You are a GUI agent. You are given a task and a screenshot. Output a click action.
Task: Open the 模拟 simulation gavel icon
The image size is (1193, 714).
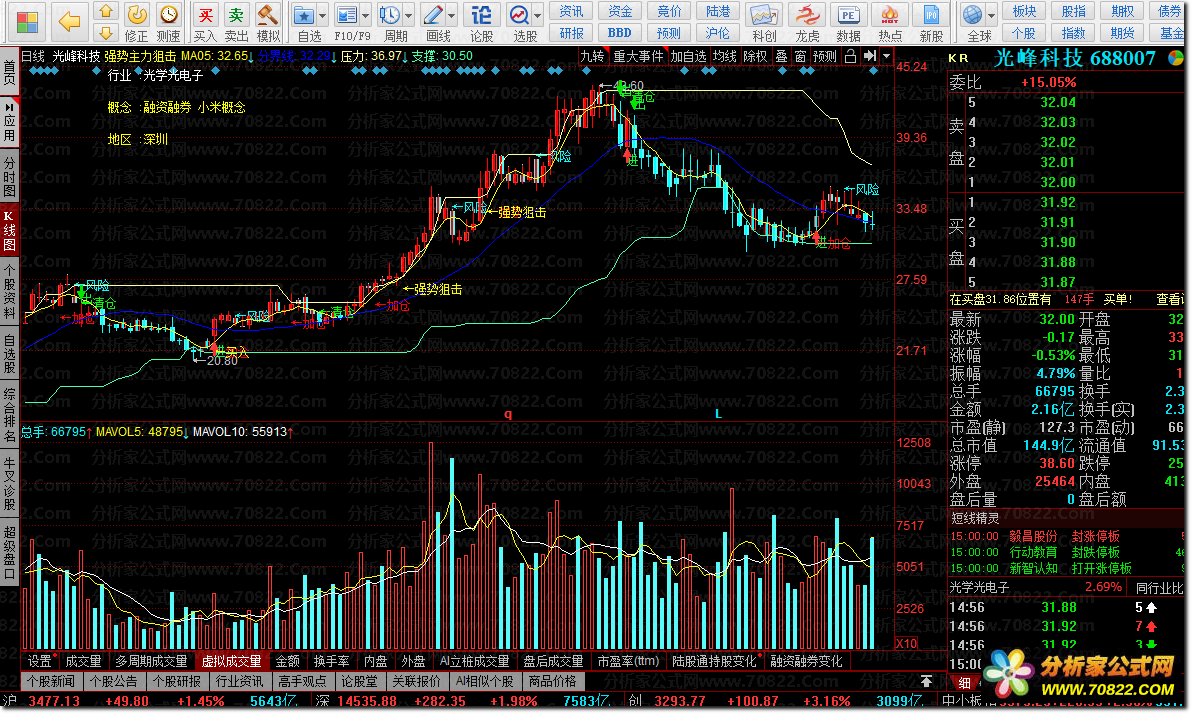point(268,14)
